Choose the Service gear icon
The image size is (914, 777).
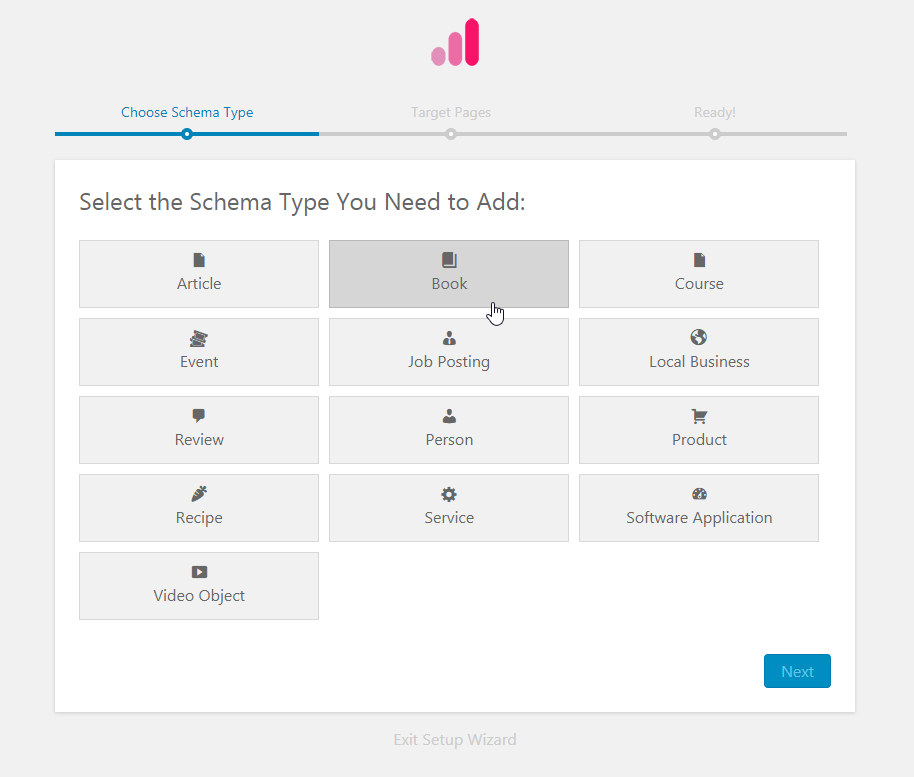449,494
